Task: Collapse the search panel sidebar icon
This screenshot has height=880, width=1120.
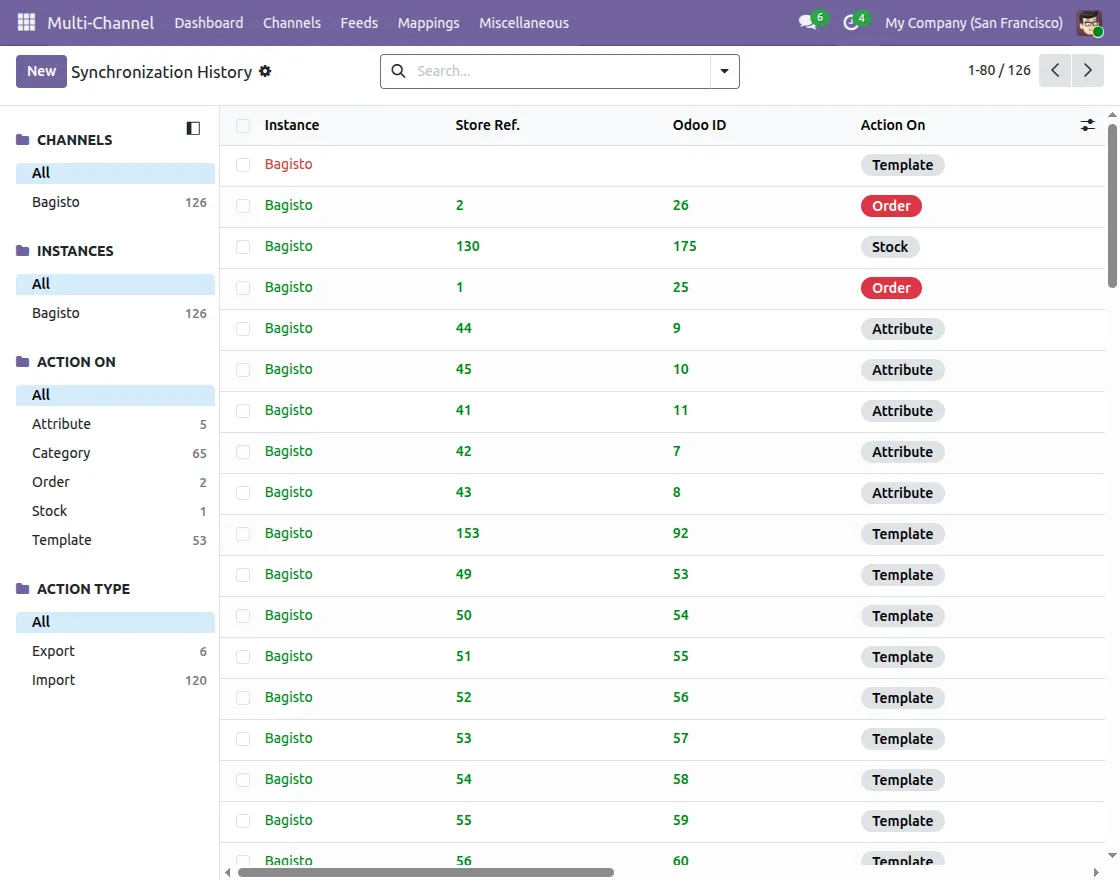Action: [193, 129]
